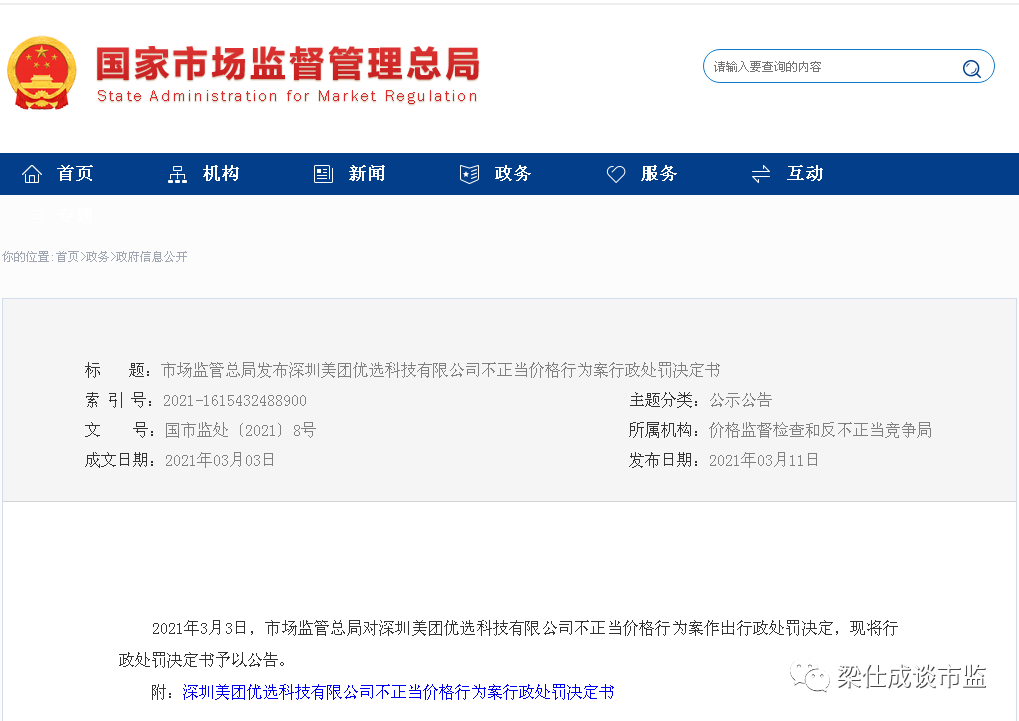Click 首页 in the breadcrumb trail

(x=67, y=257)
